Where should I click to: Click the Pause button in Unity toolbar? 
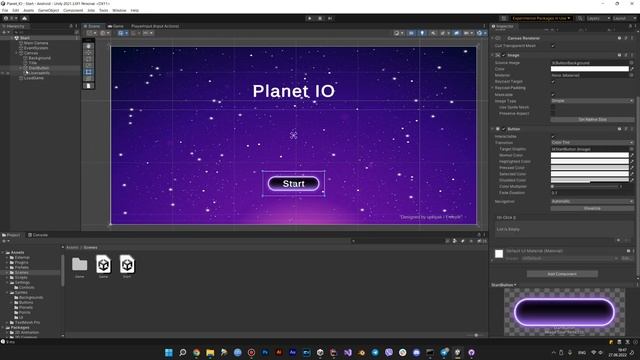(x=320, y=18)
